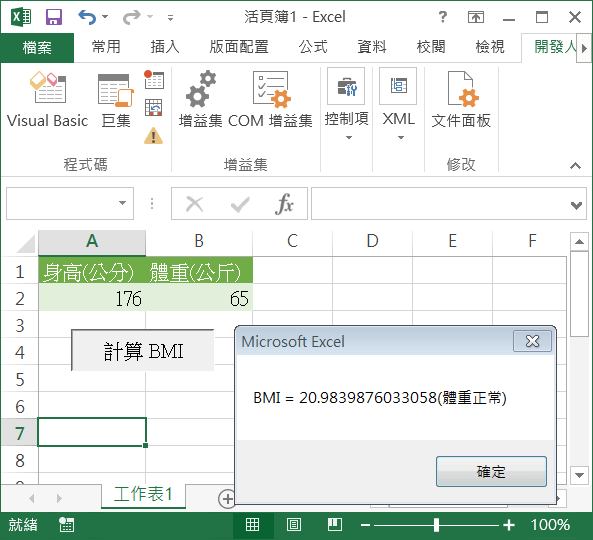The height and width of the screenshot is (540, 593).
Task: Switch to Page Layout view
Action: [294, 525]
